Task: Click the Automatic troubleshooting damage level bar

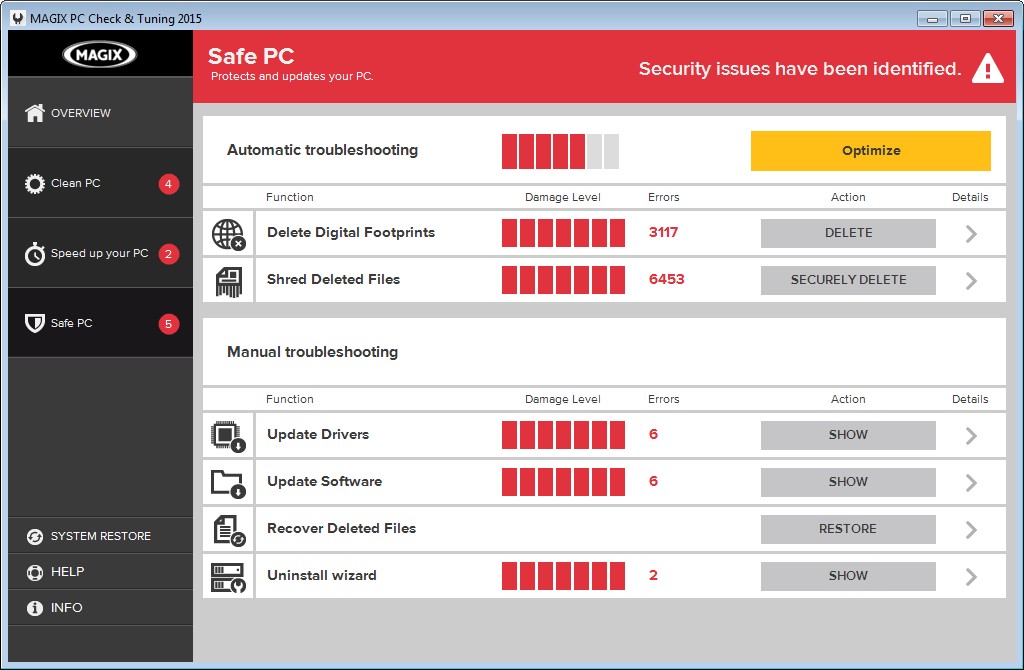Action: (x=560, y=151)
